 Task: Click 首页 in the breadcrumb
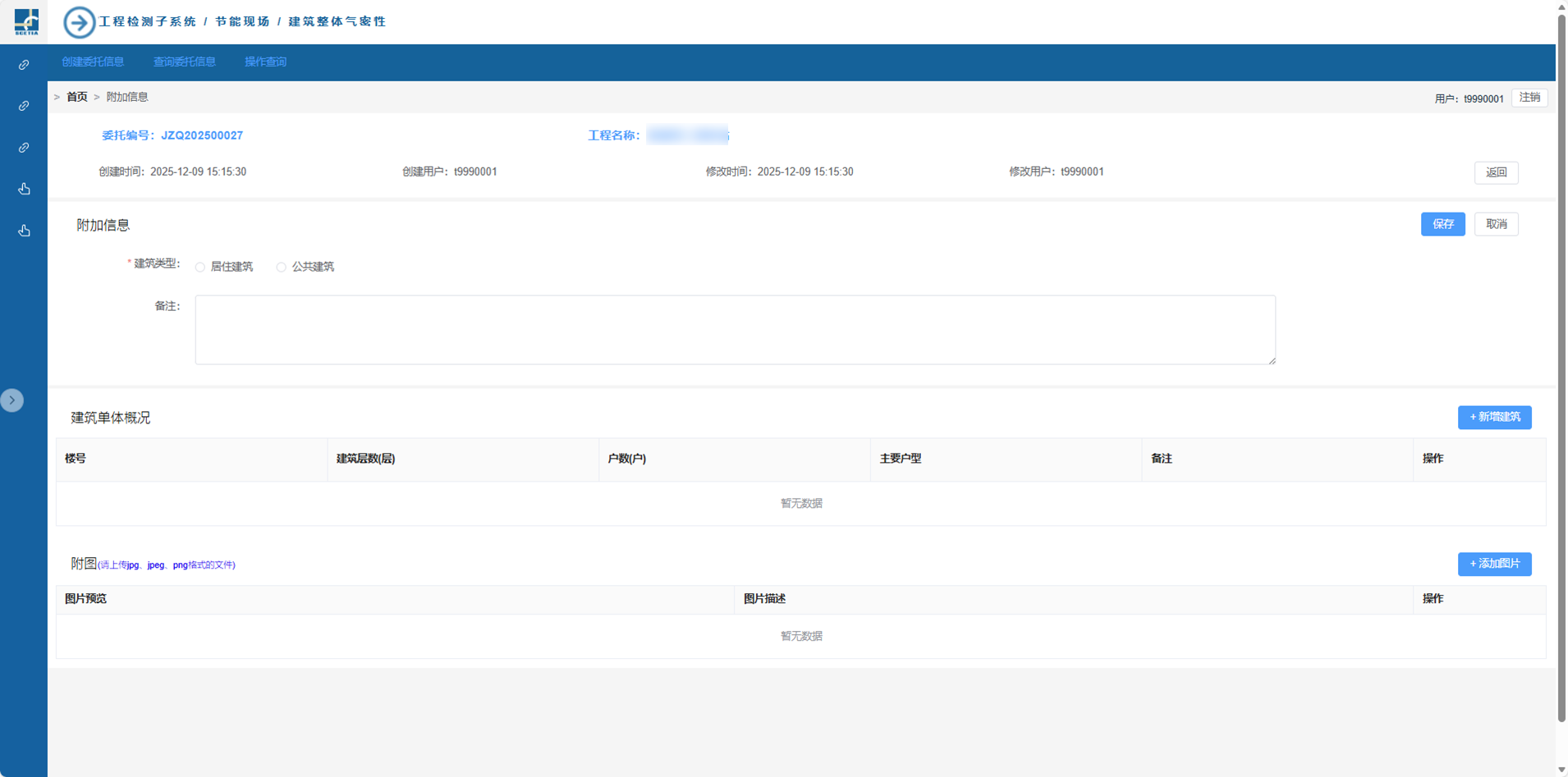77,97
